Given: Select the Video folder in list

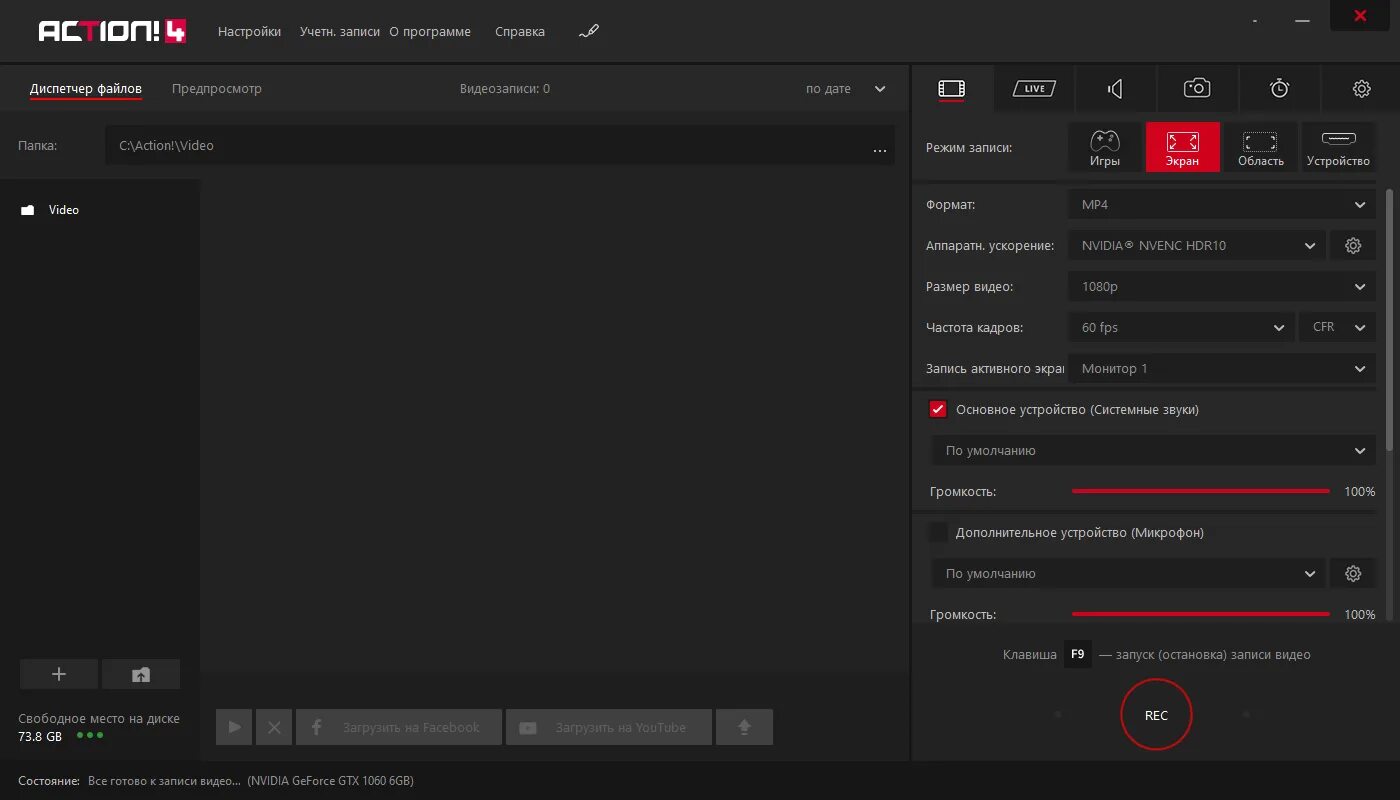Looking at the screenshot, I should pyautogui.click(x=100, y=210).
